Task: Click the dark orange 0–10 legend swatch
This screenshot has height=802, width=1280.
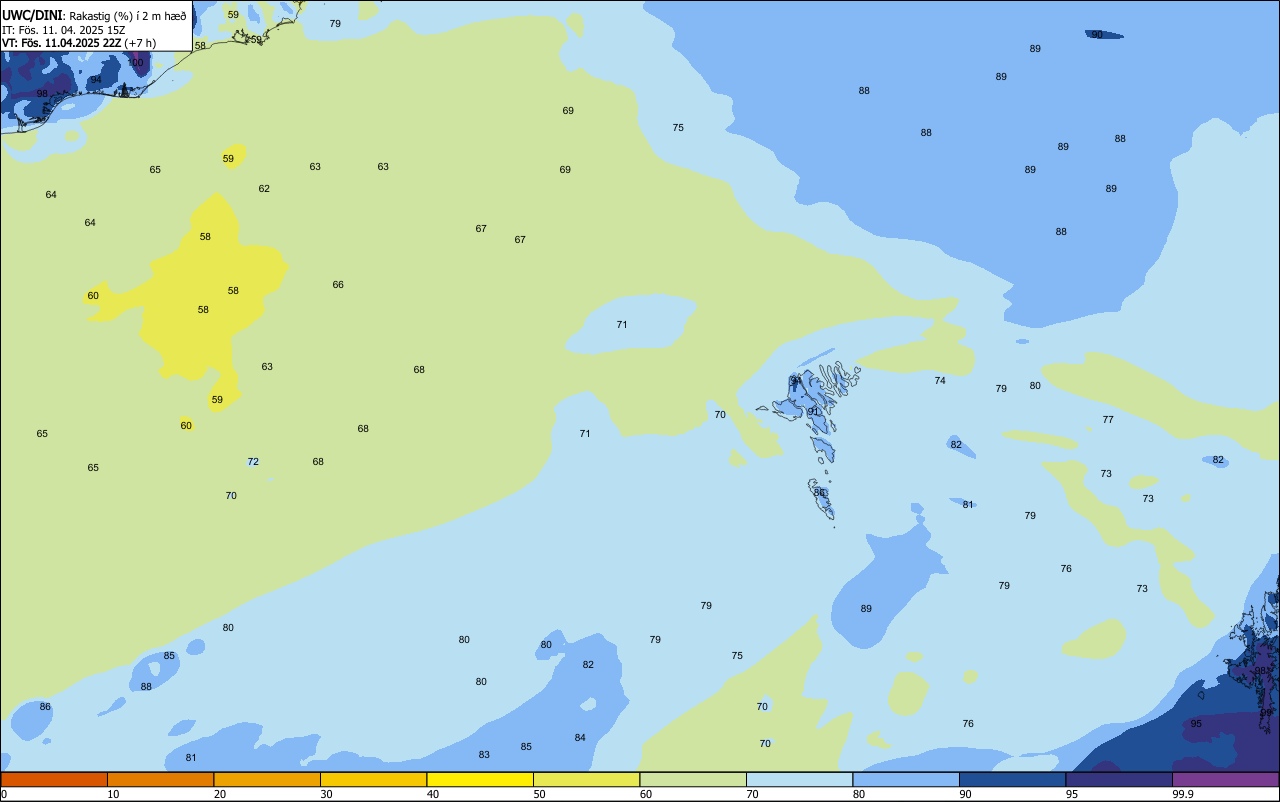Action: pyautogui.click(x=54, y=779)
